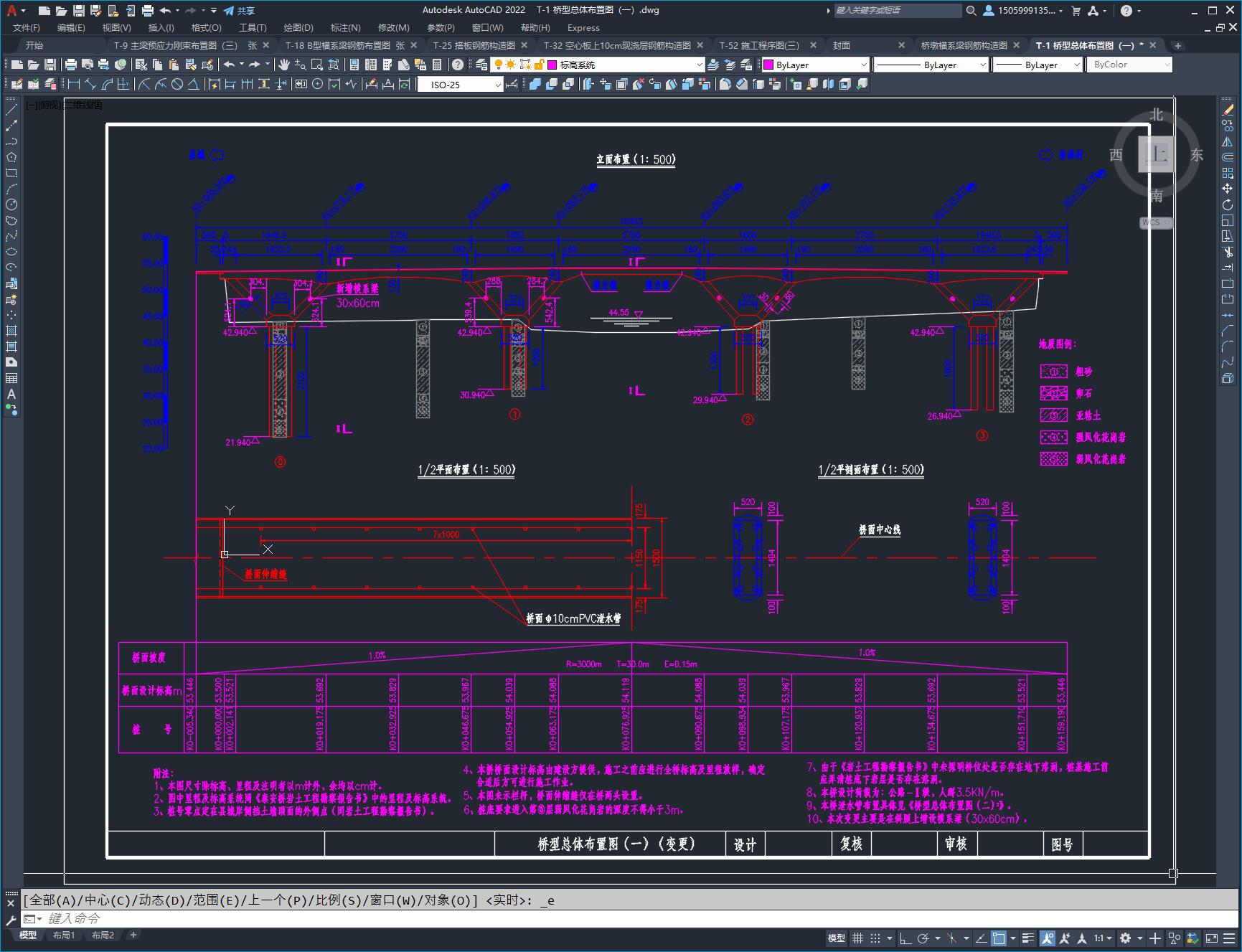Click the Customization hamburger icon in the status bar

point(1230,938)
